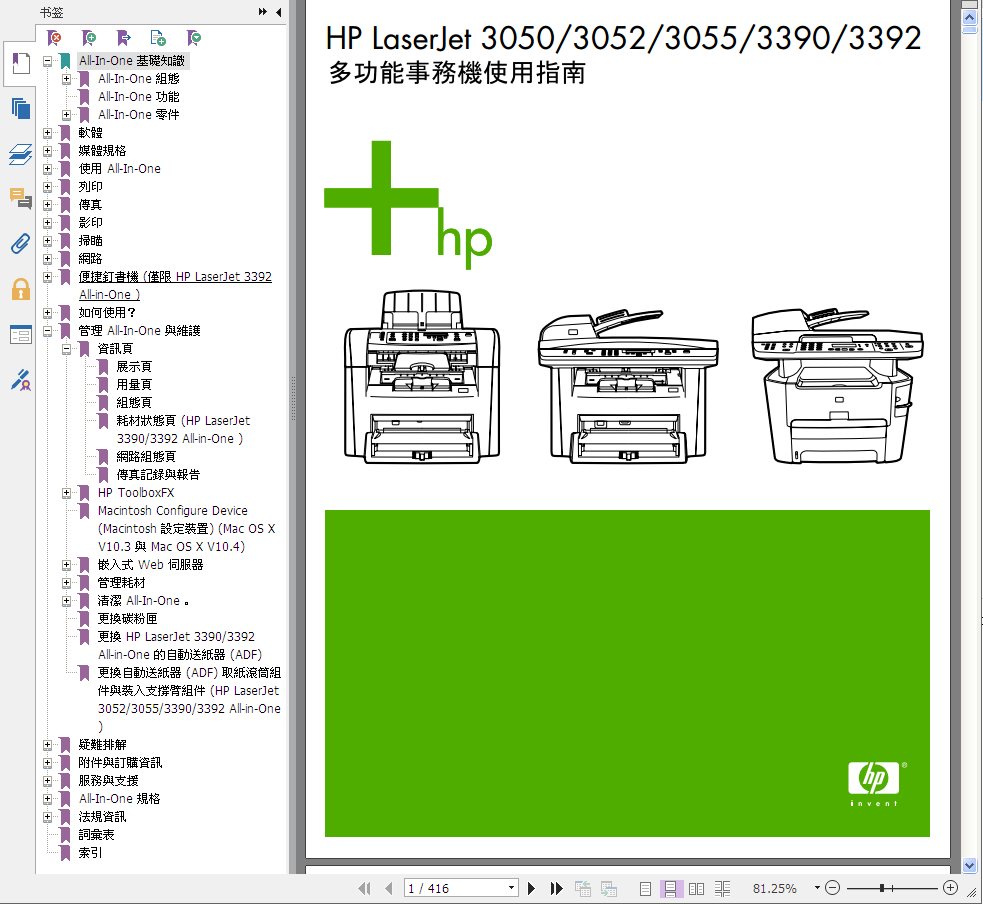Open the Bookmarks sidebar panel
Image resolution: width=983 pixels, height=904 pixels.
coord(20,63)
